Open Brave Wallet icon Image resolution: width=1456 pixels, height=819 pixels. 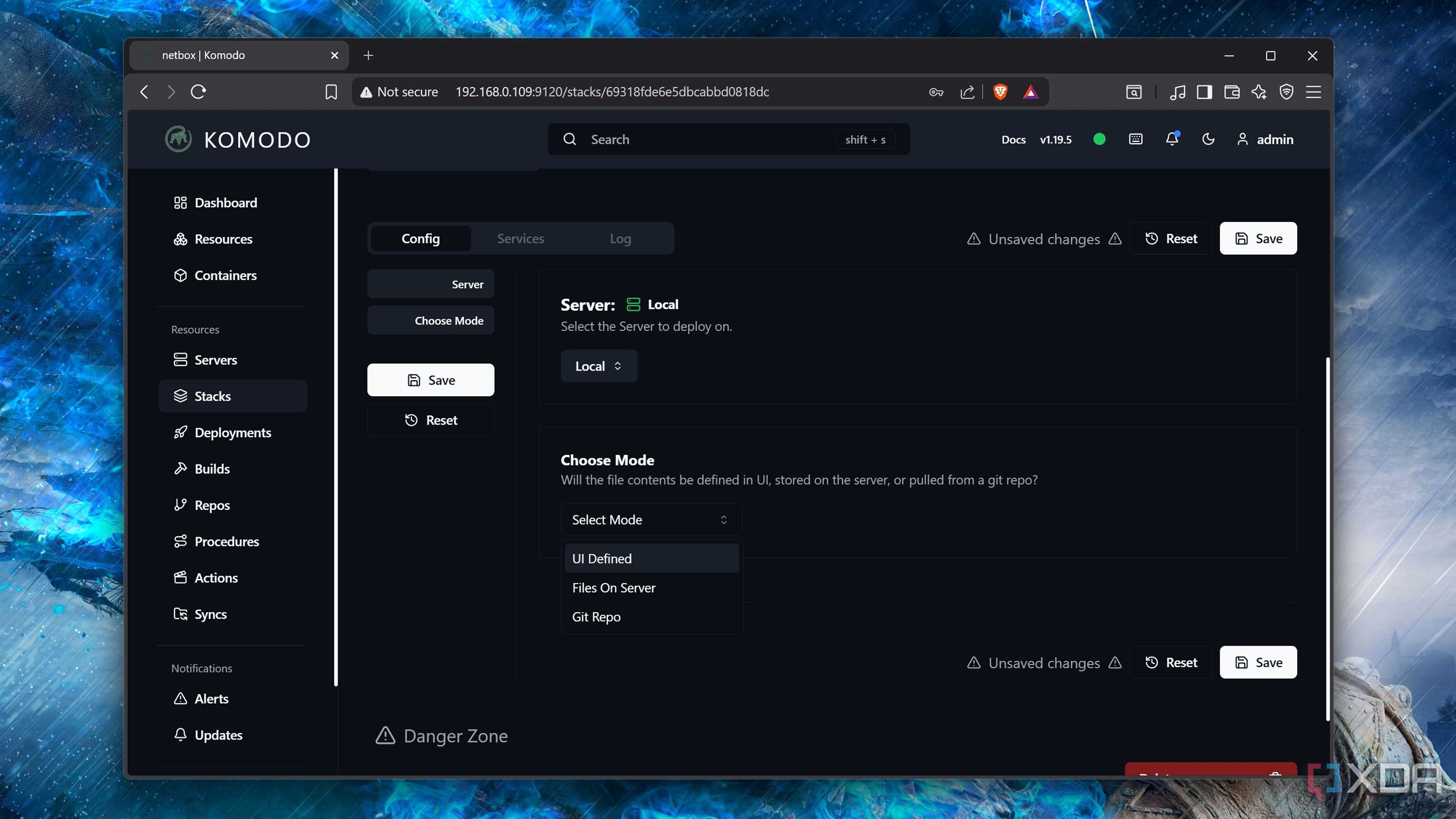click(1232, 91)
